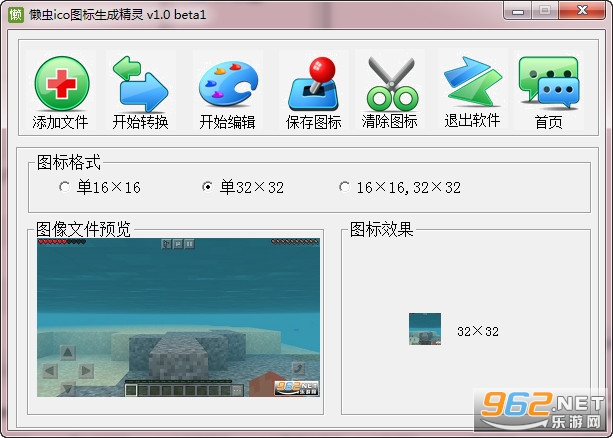Minimize the 懒虫ico window

click(x=518, y=11)
